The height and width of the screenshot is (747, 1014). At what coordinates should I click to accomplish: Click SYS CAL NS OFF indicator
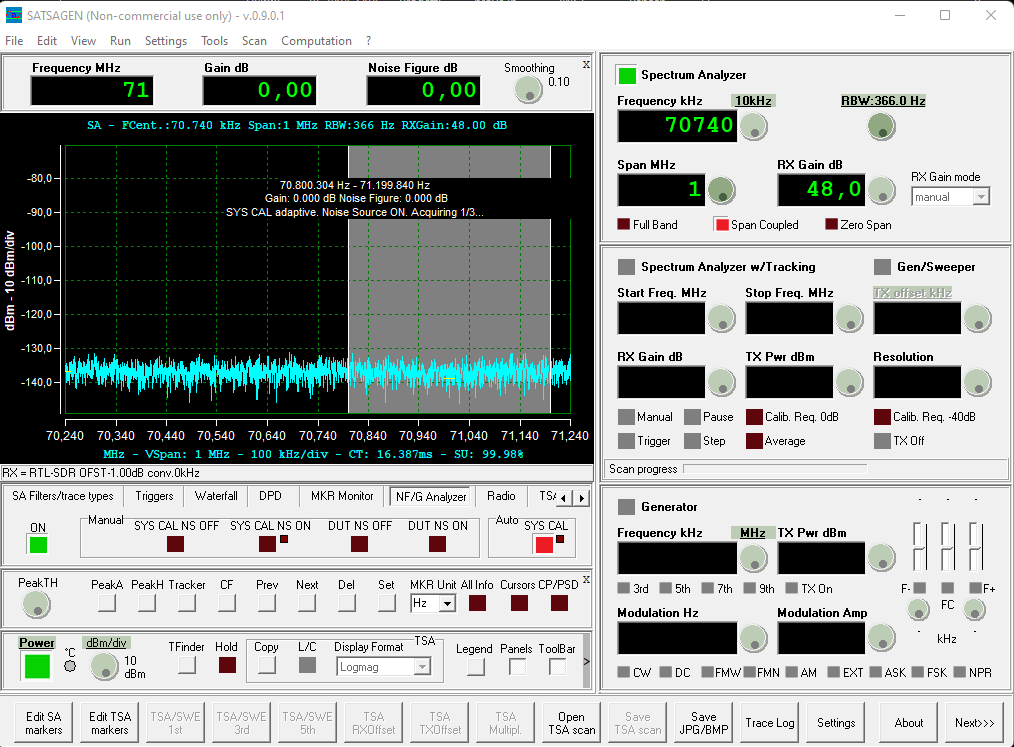tap(175, 544)
